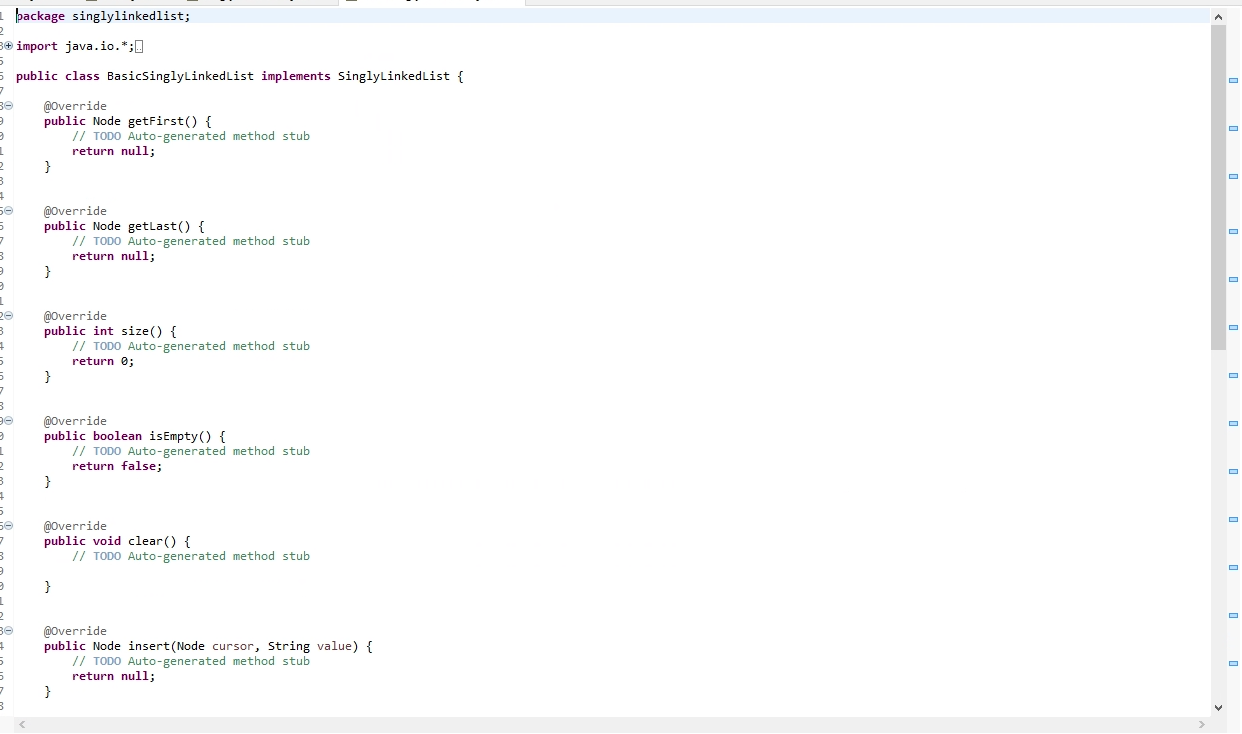1242x734 pixels.
Task: Click the bottommost marker in the overview ruler
Action: (1233, 662)
